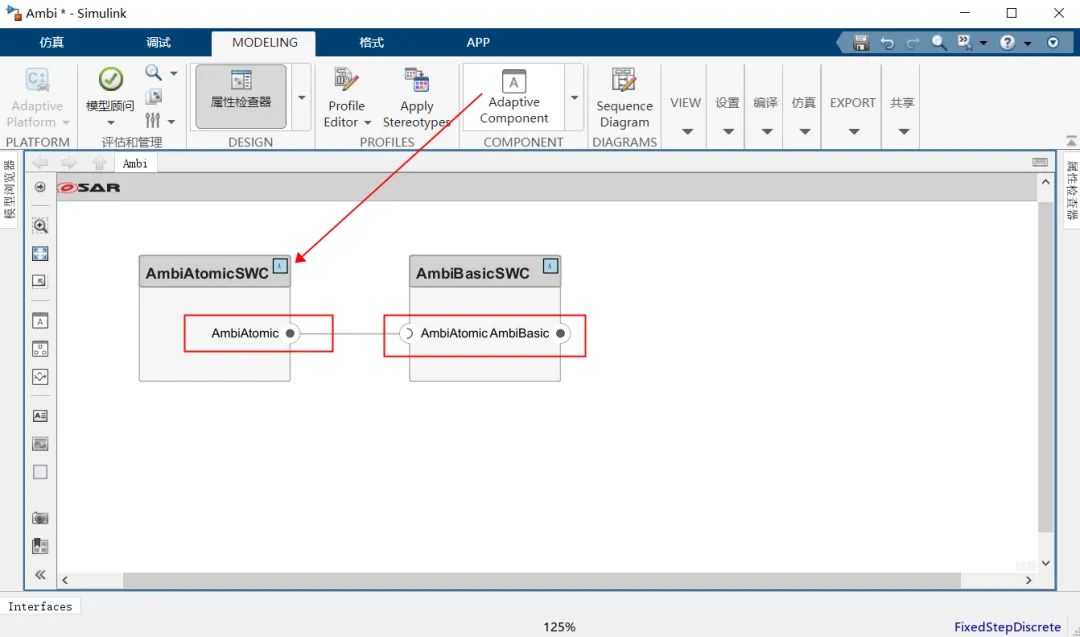Image resolution: width=1080 pixels, height=637 pixels.
Task: Open the 属性检查器 right side panel
Action: [x=1072, y=190]
